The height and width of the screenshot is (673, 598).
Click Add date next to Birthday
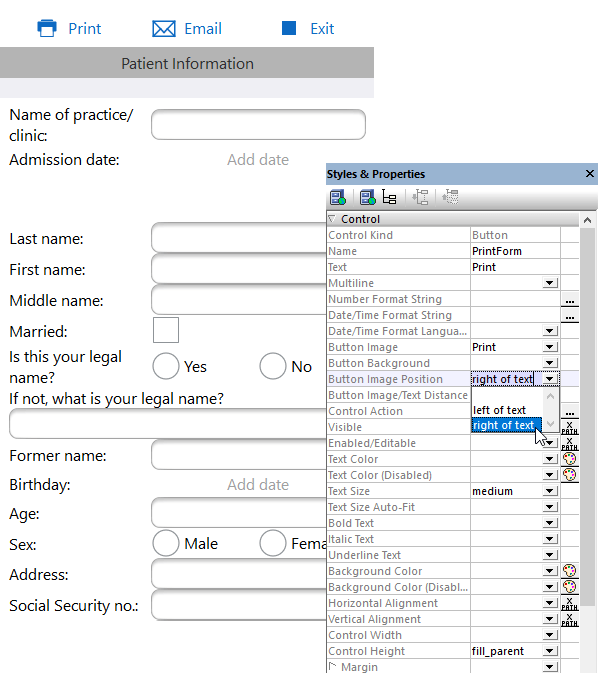tap(258, 485)
